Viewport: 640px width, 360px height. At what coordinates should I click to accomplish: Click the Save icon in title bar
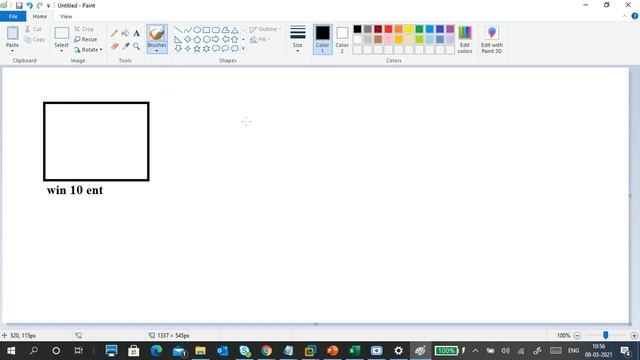19,5
